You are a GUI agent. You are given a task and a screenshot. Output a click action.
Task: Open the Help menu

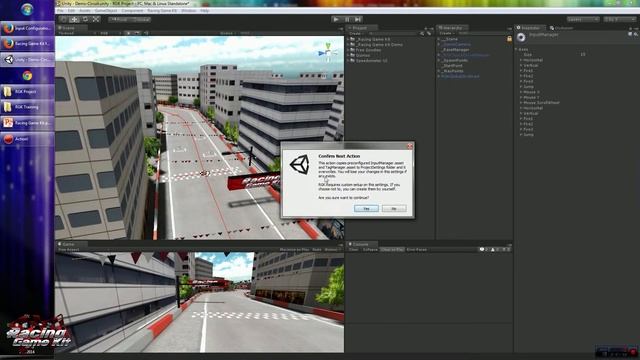pos(204,11)
